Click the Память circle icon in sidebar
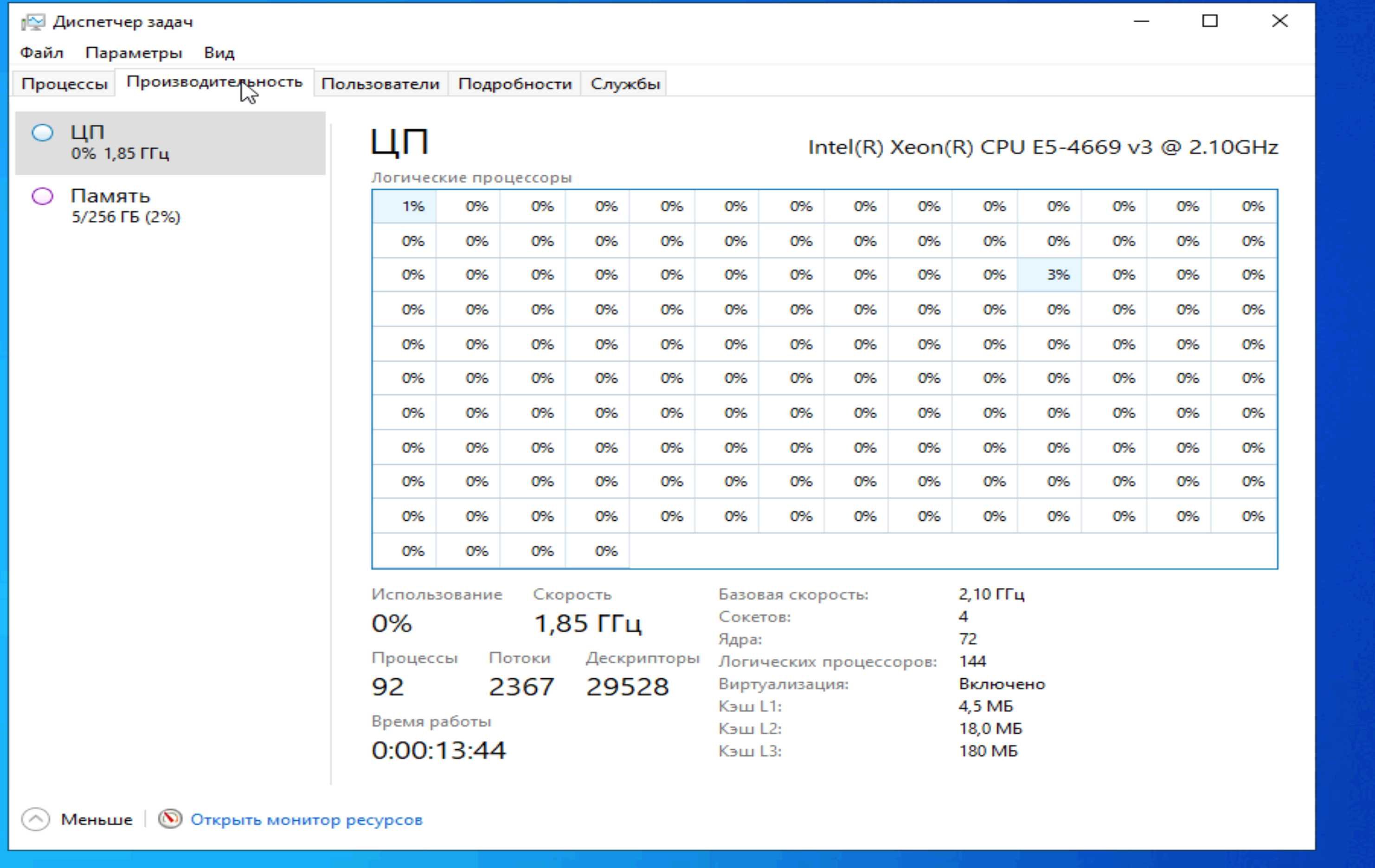Image resolution: width=1375 pixels, height=868 pixels. (42, 196)
